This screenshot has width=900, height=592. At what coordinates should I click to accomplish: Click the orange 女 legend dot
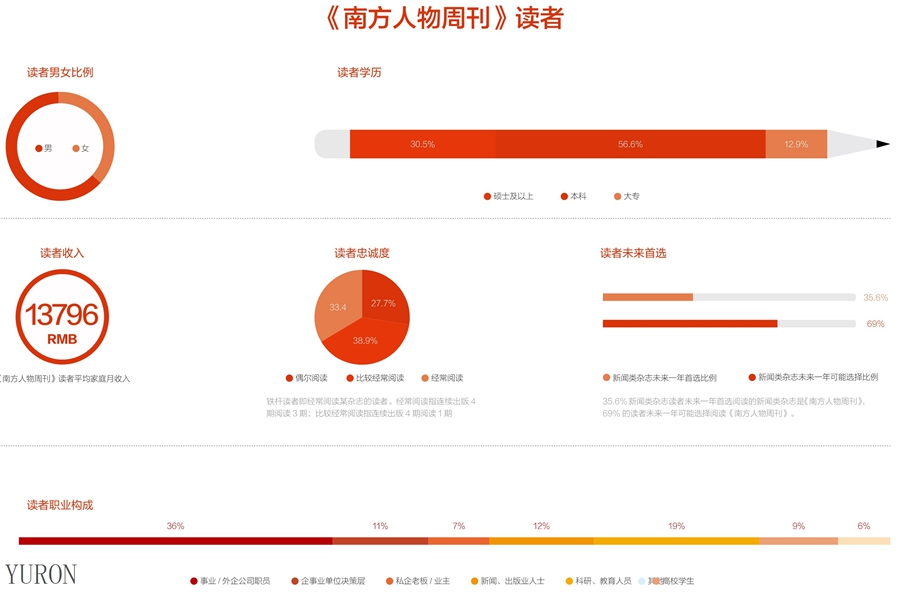click(x=76, y=149)
